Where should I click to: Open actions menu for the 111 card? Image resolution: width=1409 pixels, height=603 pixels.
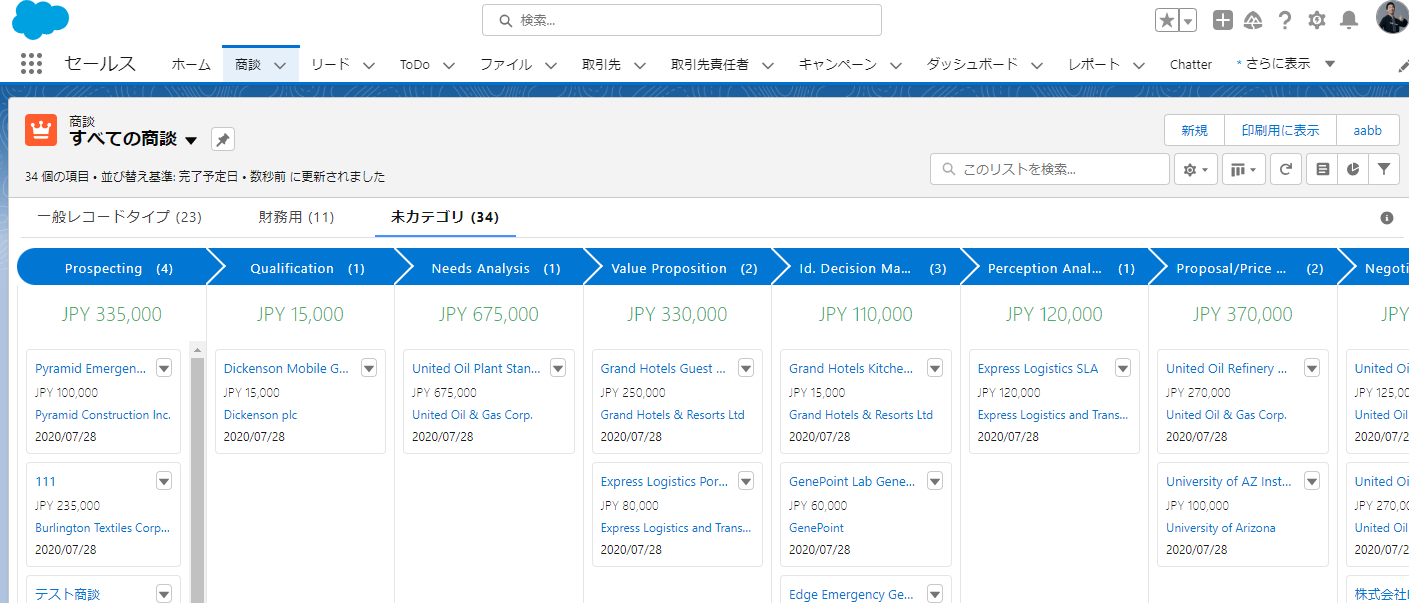click(x=164, y=481)
